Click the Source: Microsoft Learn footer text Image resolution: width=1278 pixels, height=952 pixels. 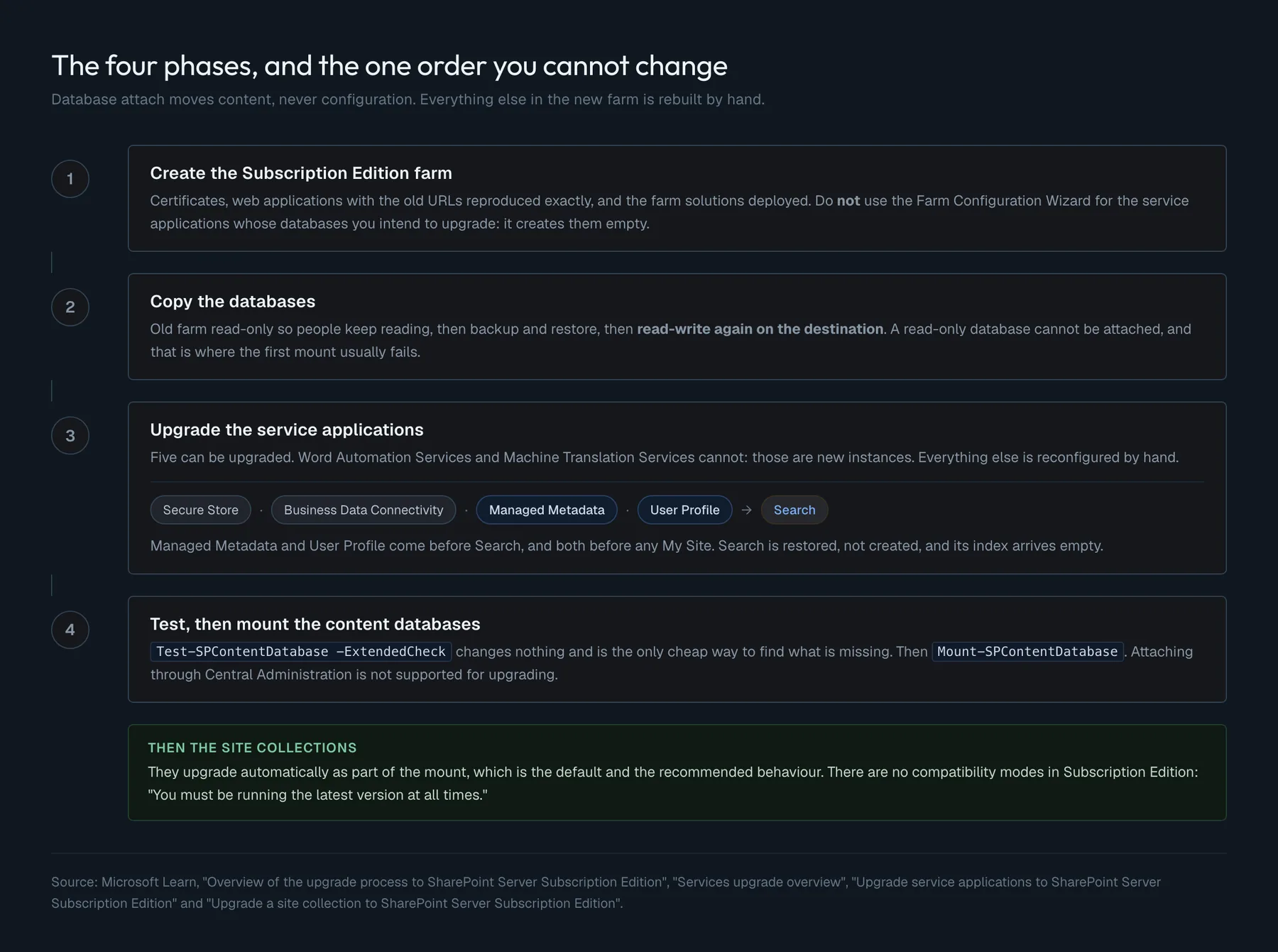606,892
